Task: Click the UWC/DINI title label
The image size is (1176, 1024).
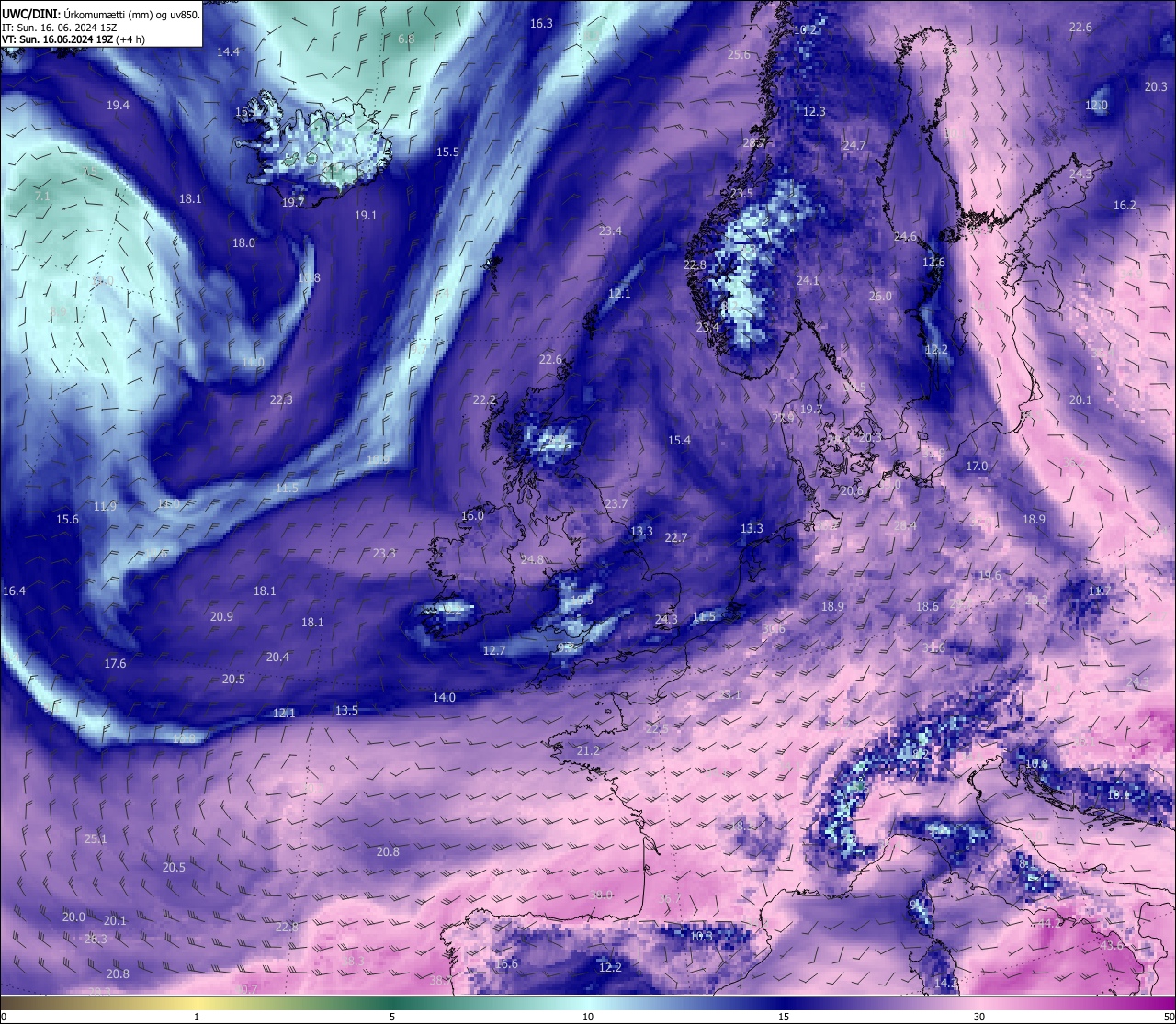Action: click(31, 14)
